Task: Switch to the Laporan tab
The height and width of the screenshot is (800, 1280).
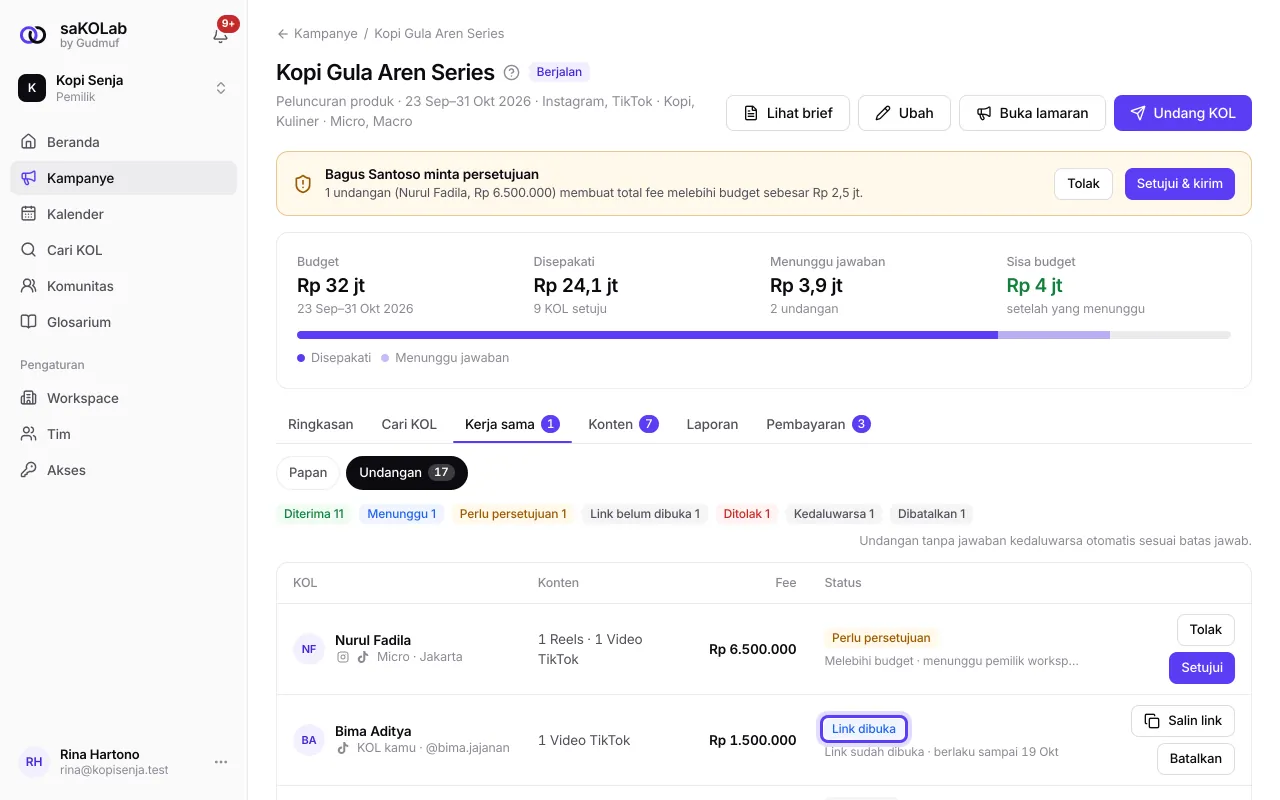Action: [x=712, y=424]
